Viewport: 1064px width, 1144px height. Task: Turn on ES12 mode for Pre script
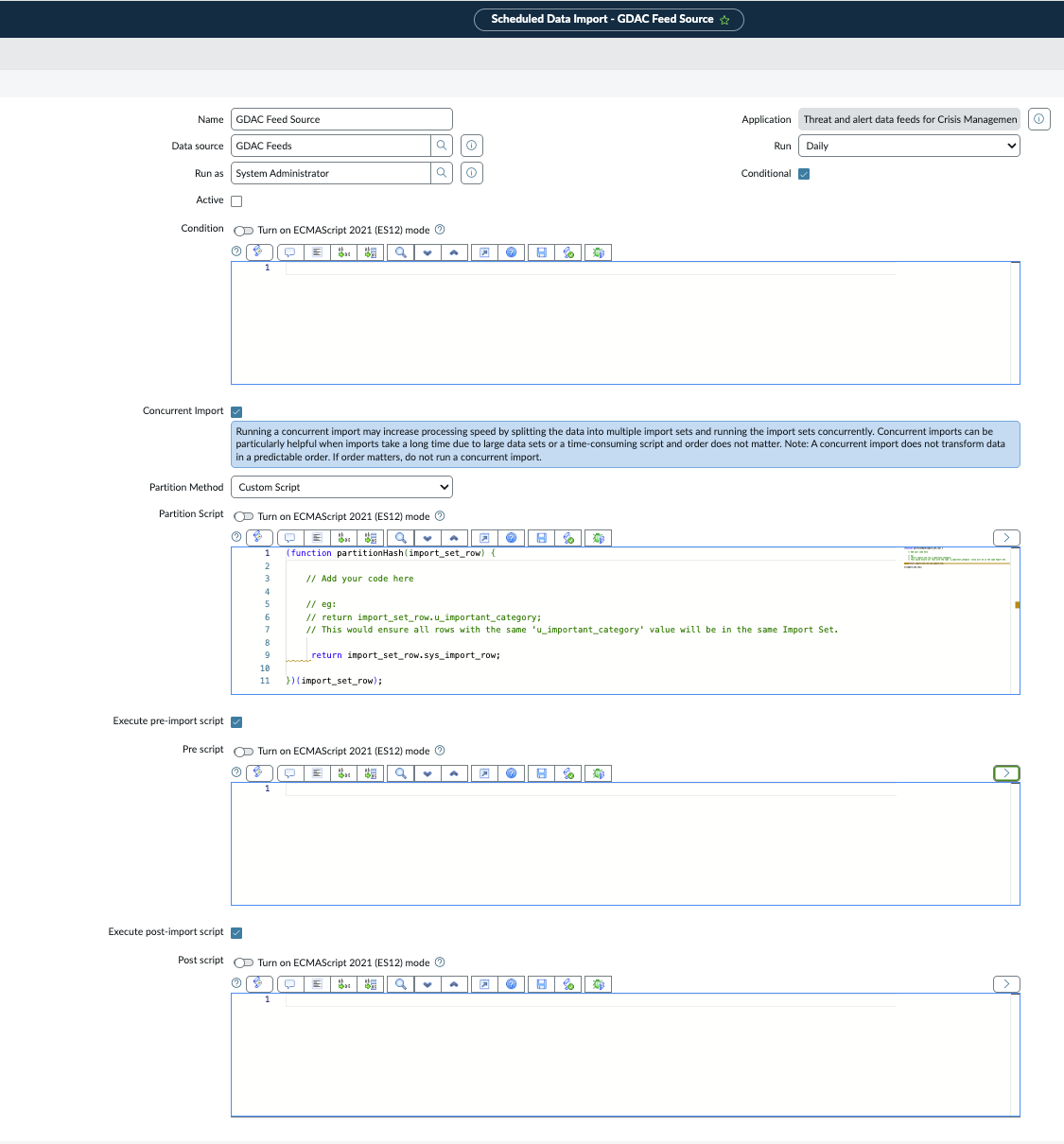tap(244, 752)
